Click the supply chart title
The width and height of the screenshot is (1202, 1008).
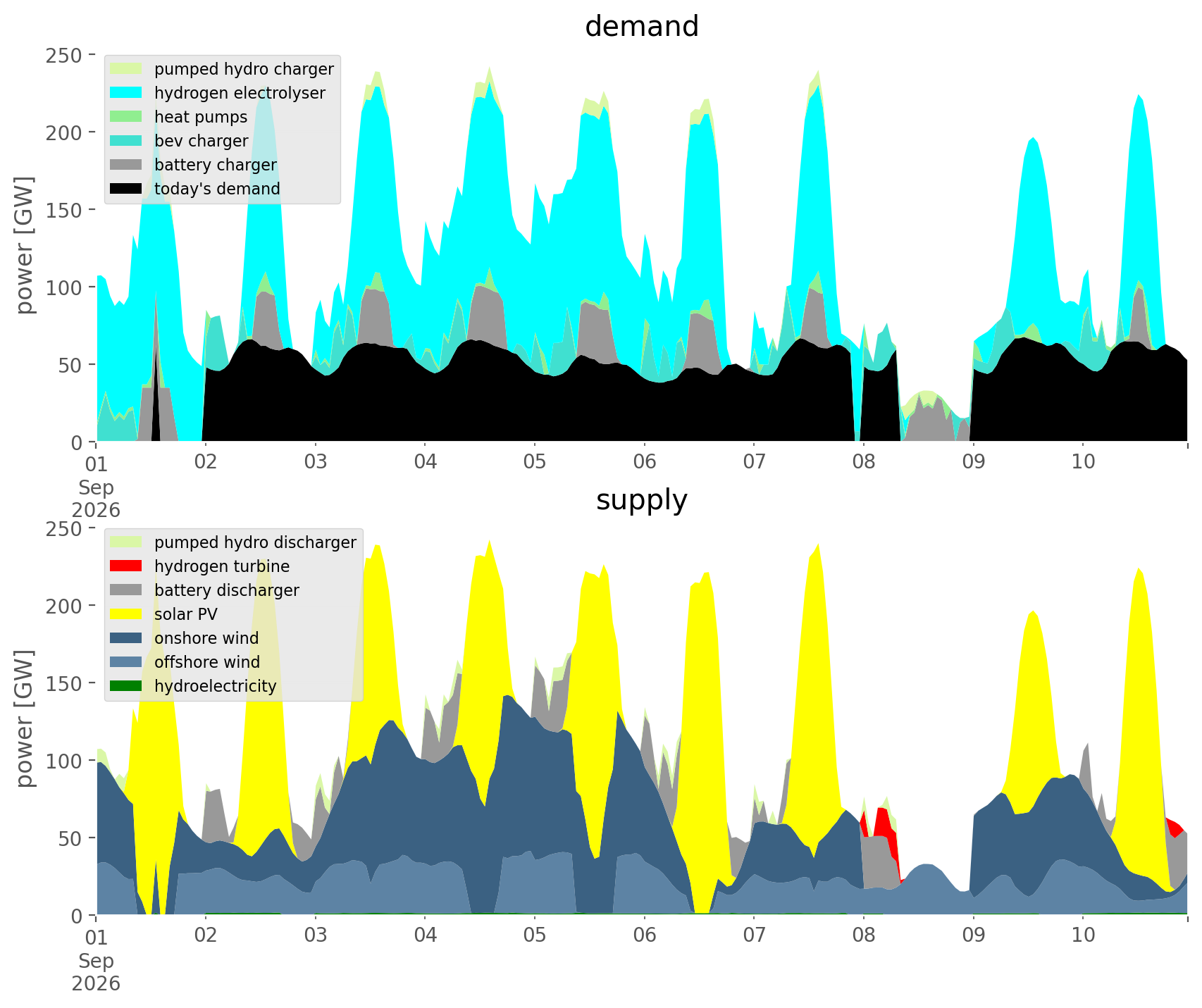642,500
